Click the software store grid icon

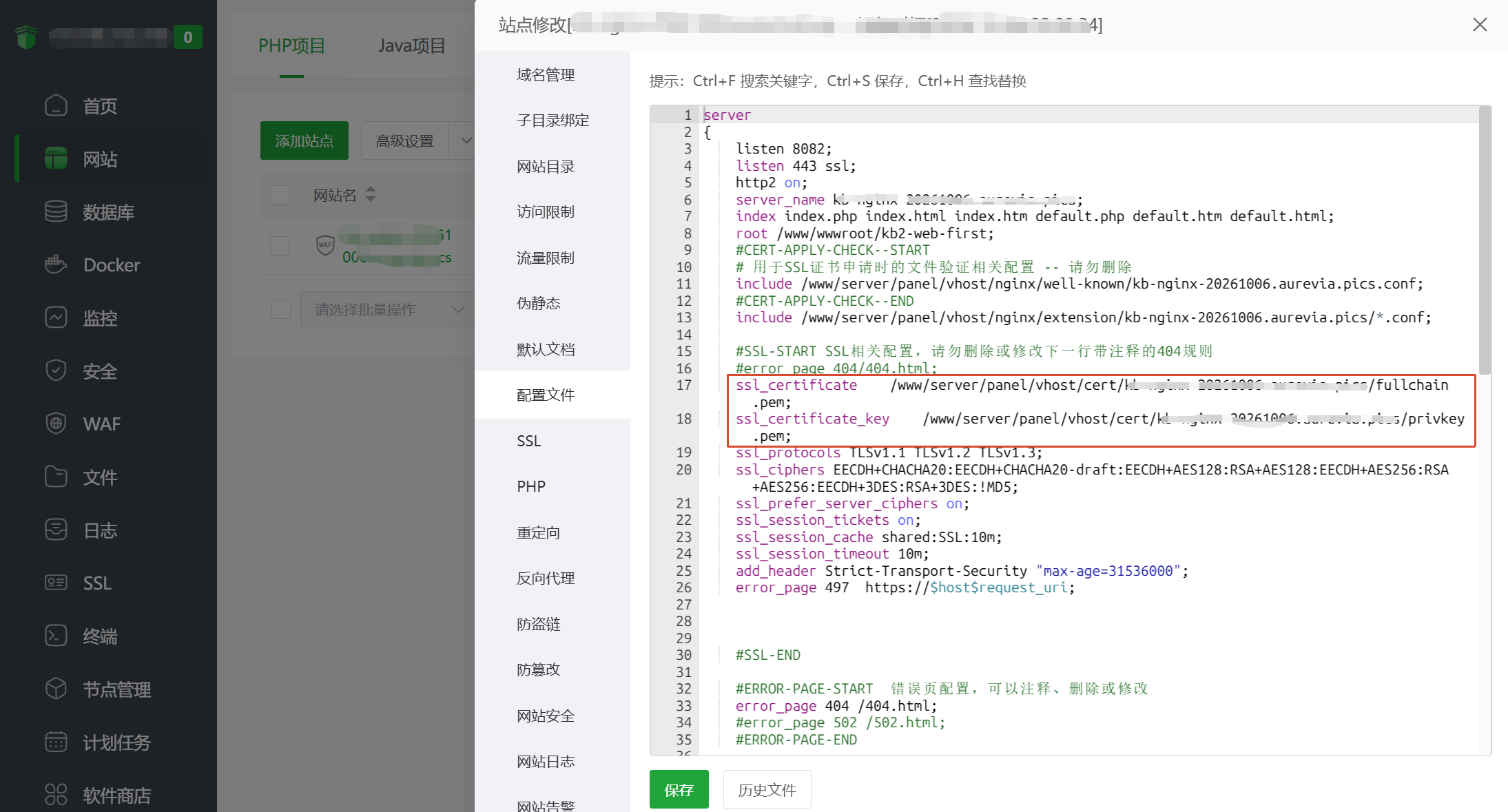coord(56,795)
